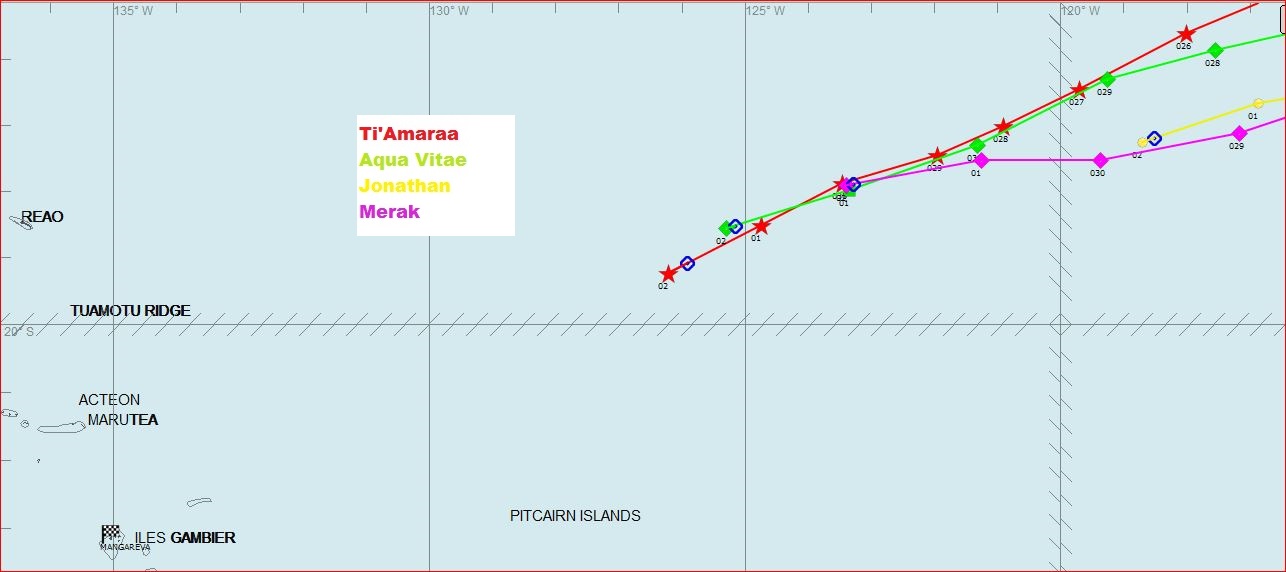The height and width of the screenshot is (572, 1286).
Task: Select the magenta diamond labeled 01
Action: coord(981,161)
